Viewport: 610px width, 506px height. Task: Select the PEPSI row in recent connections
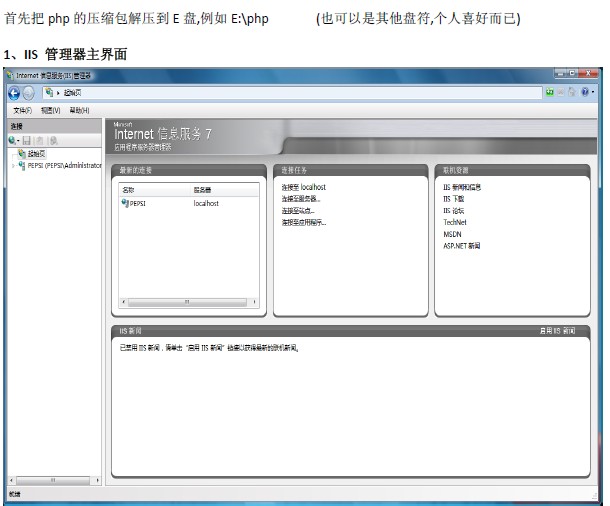click(x=189, y=203)
